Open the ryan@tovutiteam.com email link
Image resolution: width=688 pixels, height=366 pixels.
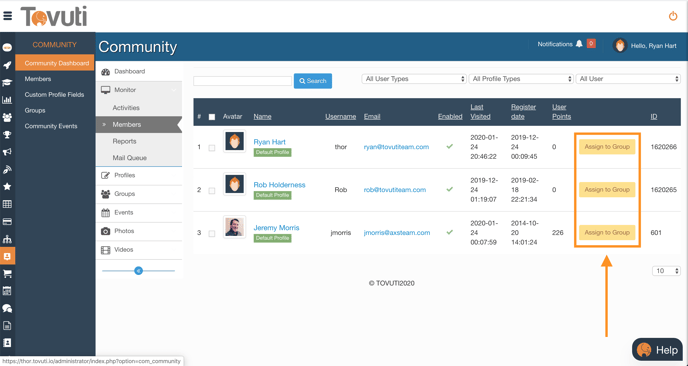point(396,147)
